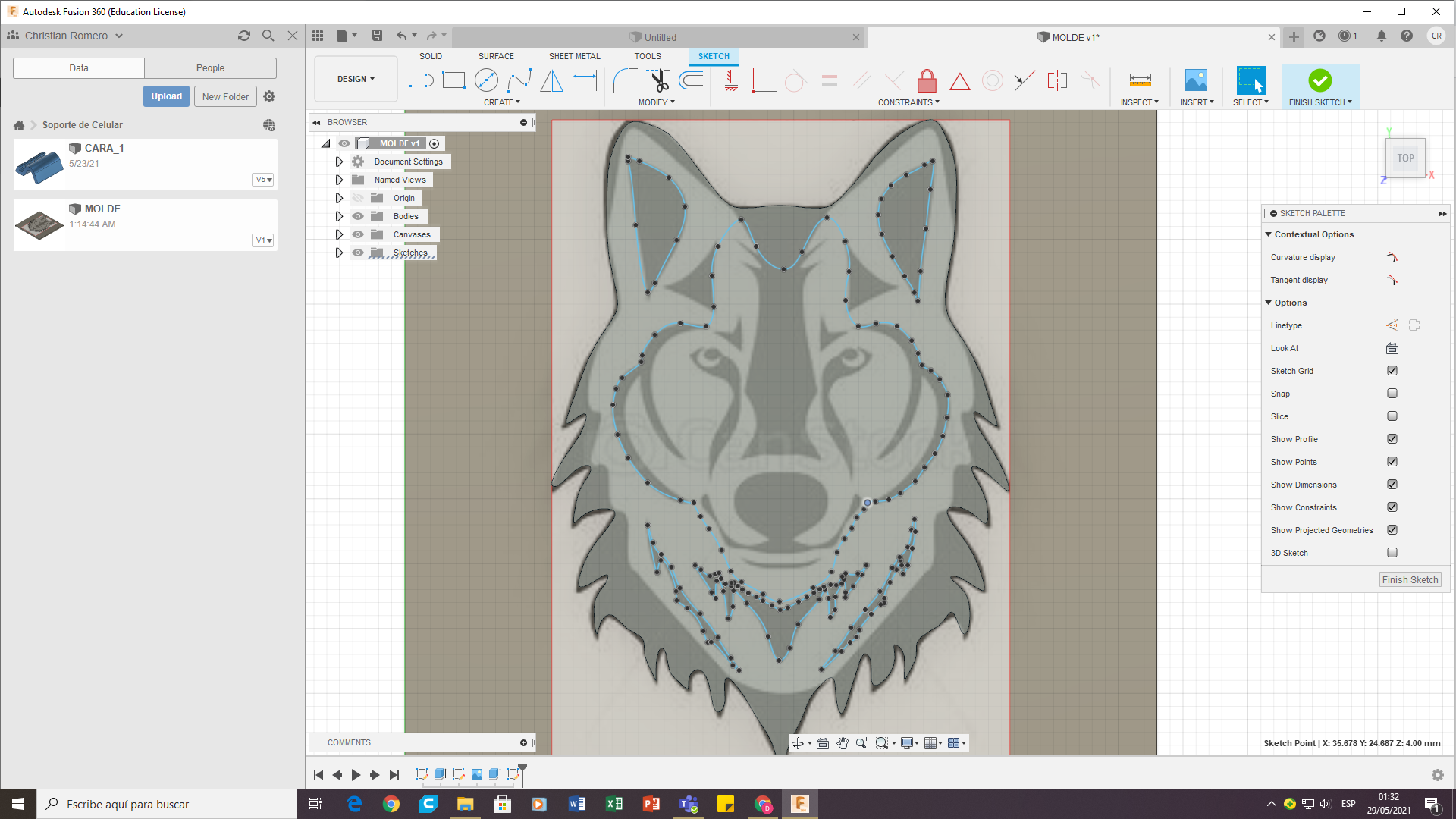Toggle the Show Points checkbox
1456x819 pixels.
(1392, 462)
